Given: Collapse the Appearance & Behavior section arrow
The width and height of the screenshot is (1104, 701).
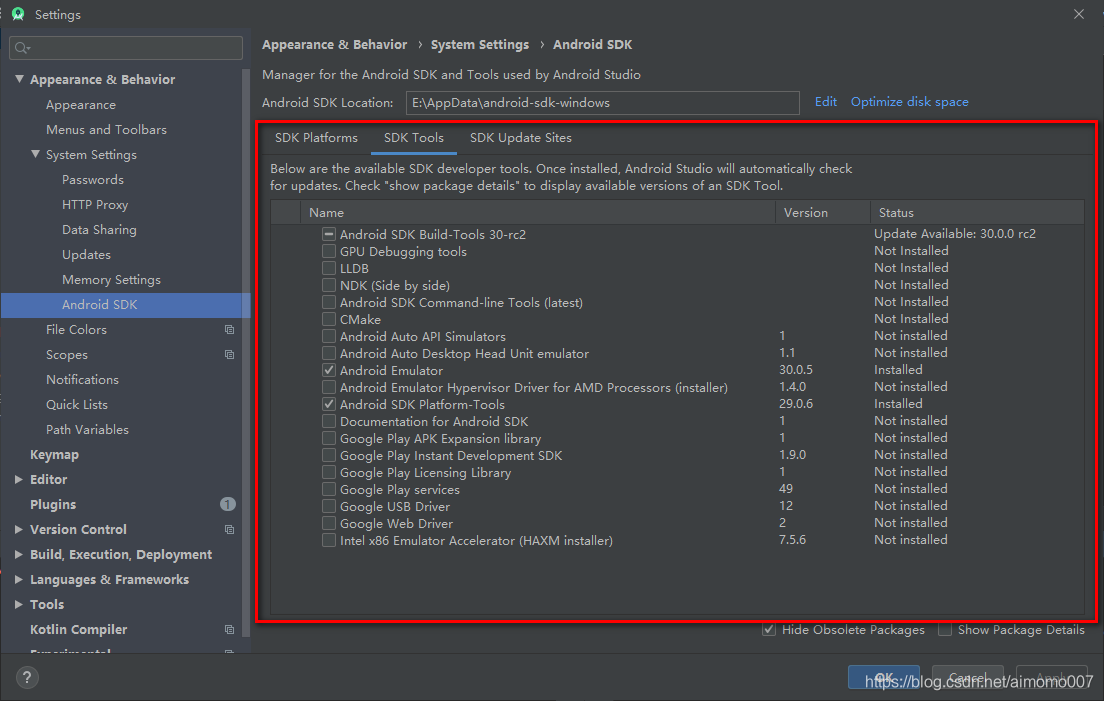Looking at the screenshot, I should point(19,79).
